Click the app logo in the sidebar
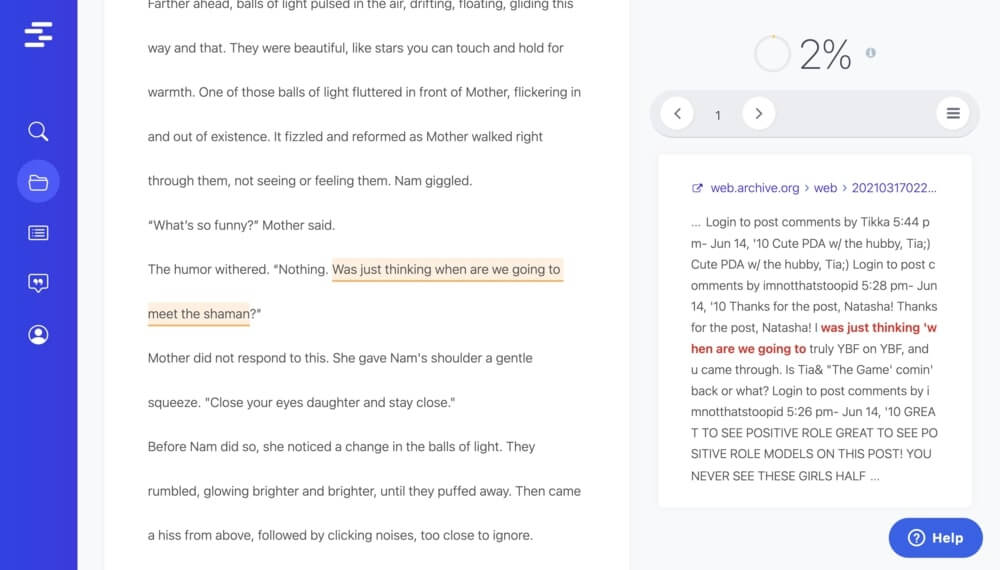Image resolution: width=1000 pixels, height=570 pixels. pyautogui.click(x=38, y=35)
